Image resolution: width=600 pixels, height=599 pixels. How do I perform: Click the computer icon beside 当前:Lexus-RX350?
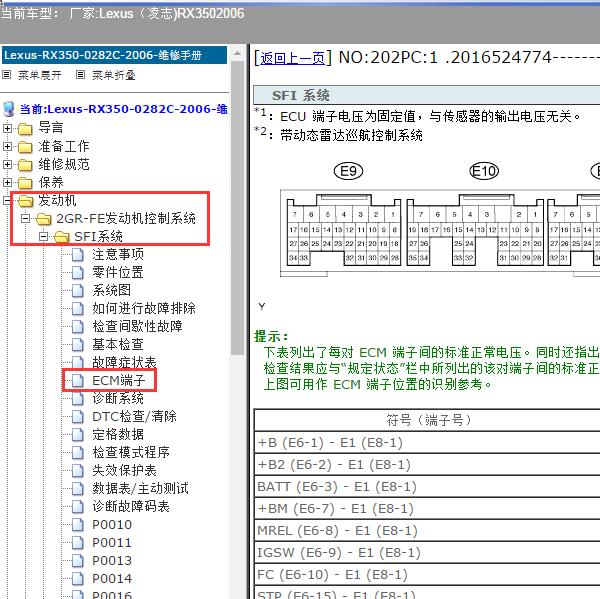click(x=8, y=109)
